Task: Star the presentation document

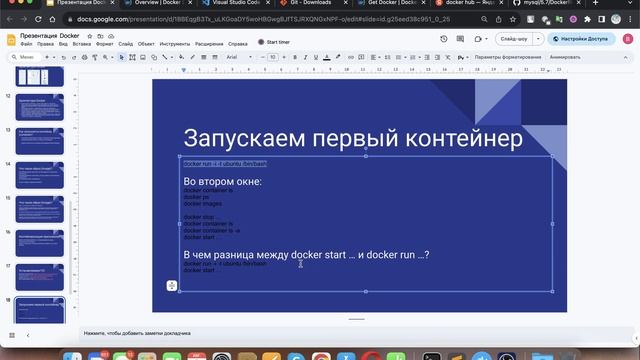Action: click(x=90, y=36)
